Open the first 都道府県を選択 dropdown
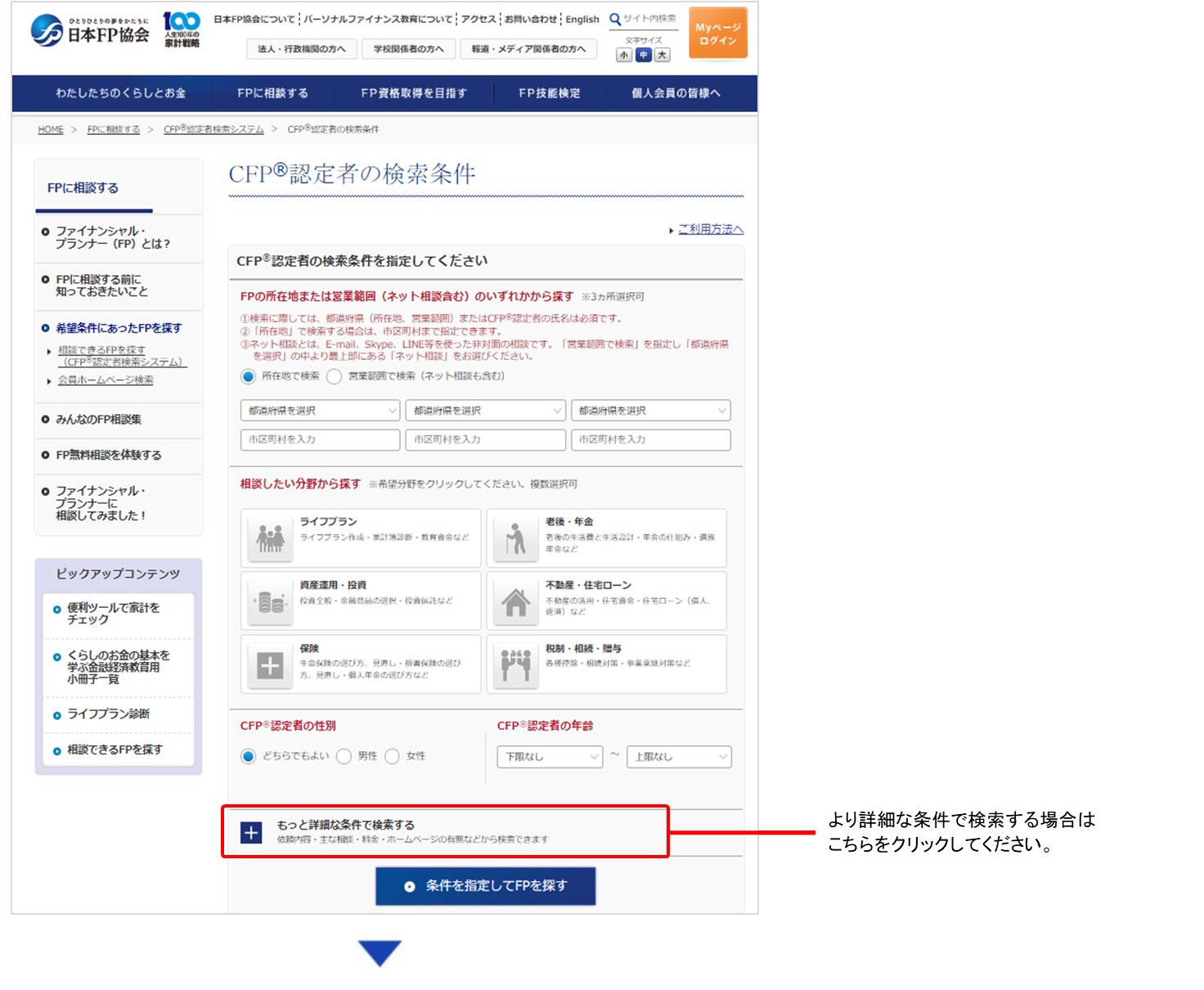1204x990 pixels. [x=320, y=411]
